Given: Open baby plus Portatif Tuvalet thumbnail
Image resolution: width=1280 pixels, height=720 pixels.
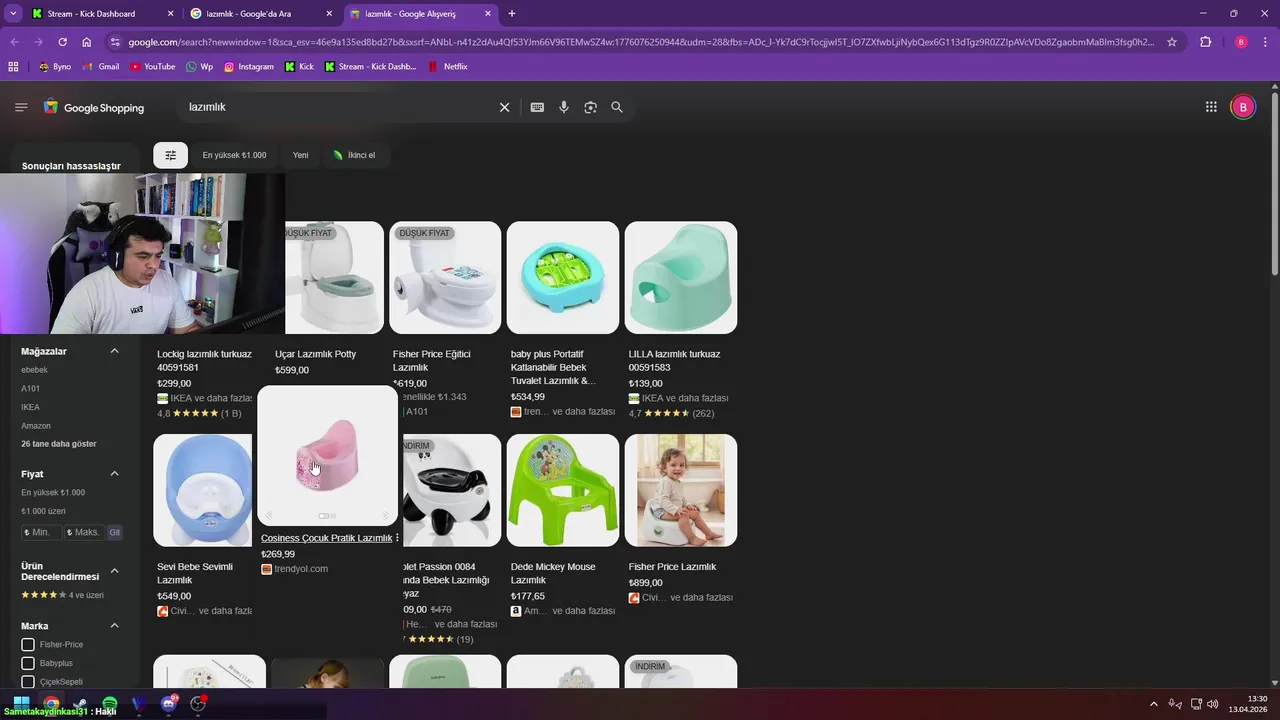Looking at the screenshot, I should tap(563, 277).
